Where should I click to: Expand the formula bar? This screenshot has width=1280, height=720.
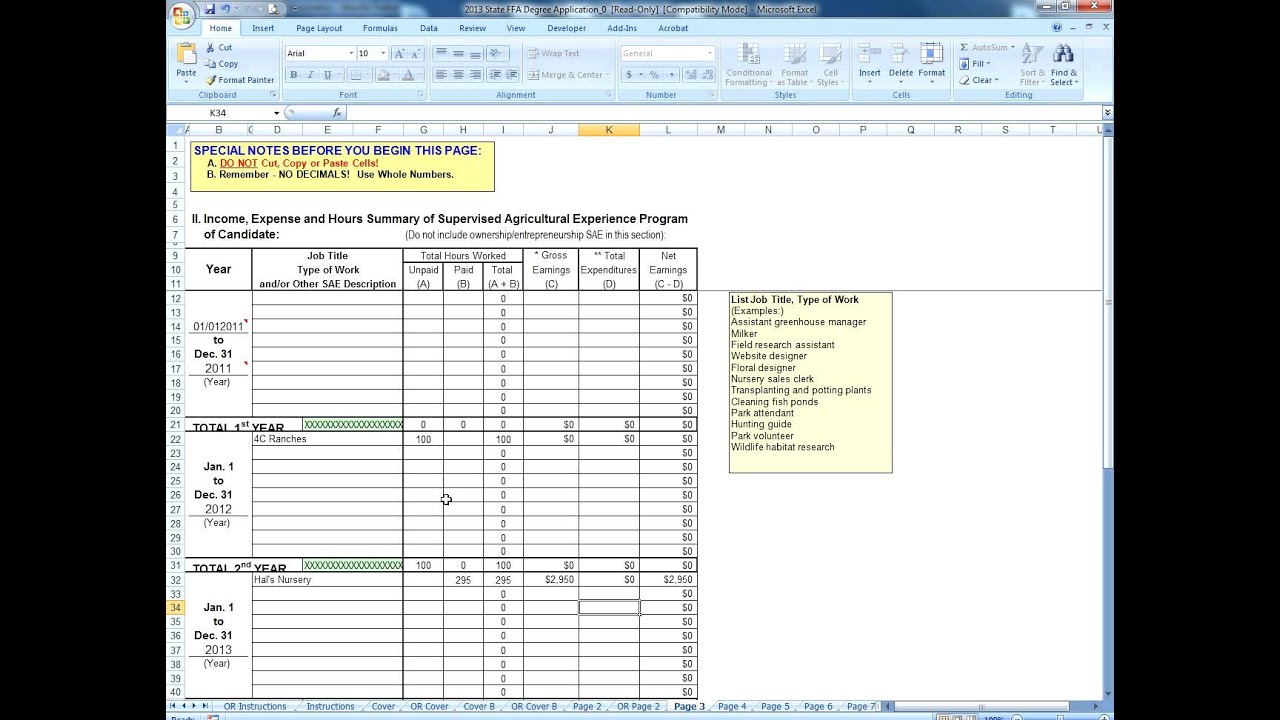click(1107, 113)
